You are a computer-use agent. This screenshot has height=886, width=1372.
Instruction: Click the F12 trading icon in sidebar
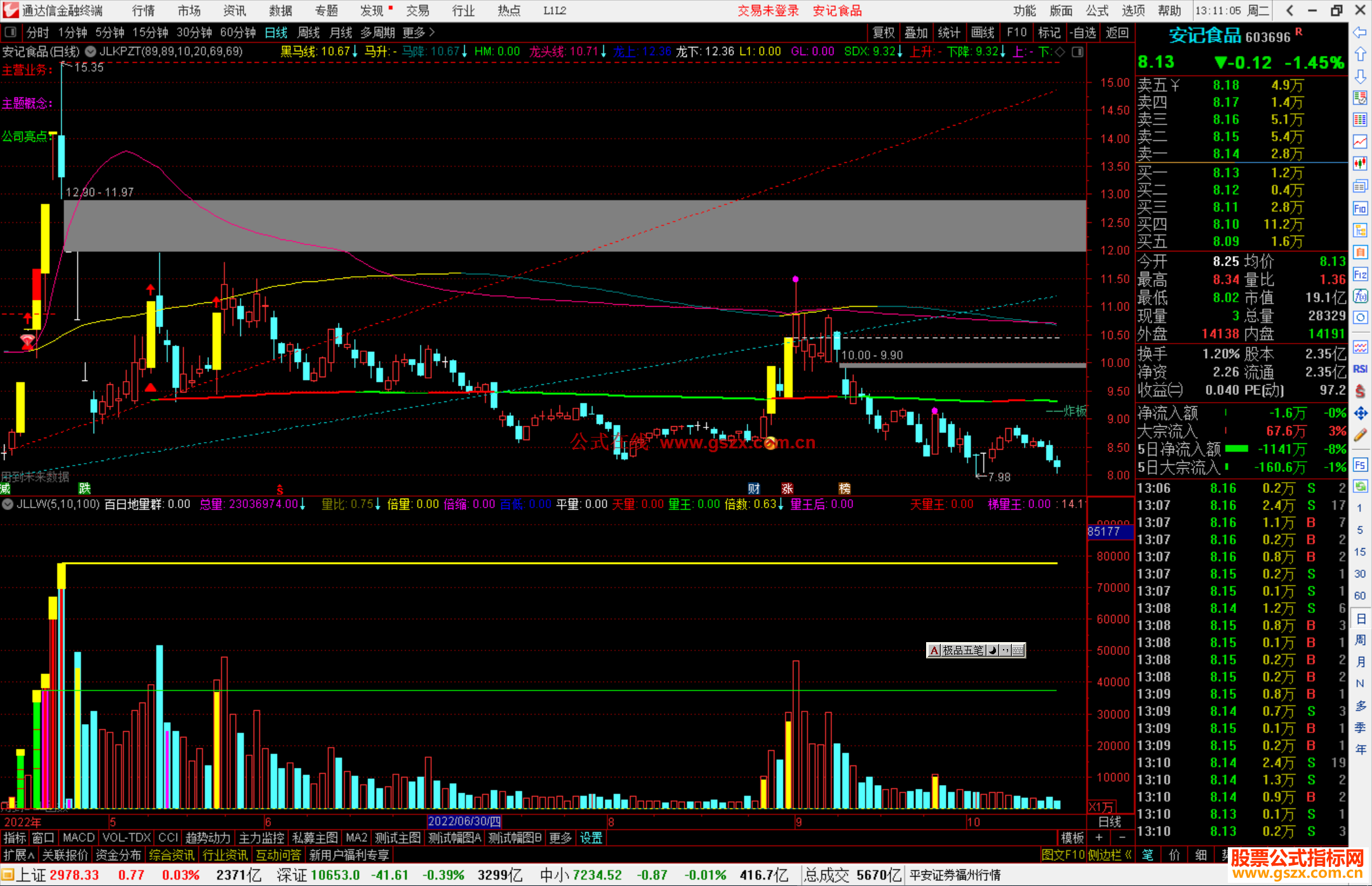1360,274
